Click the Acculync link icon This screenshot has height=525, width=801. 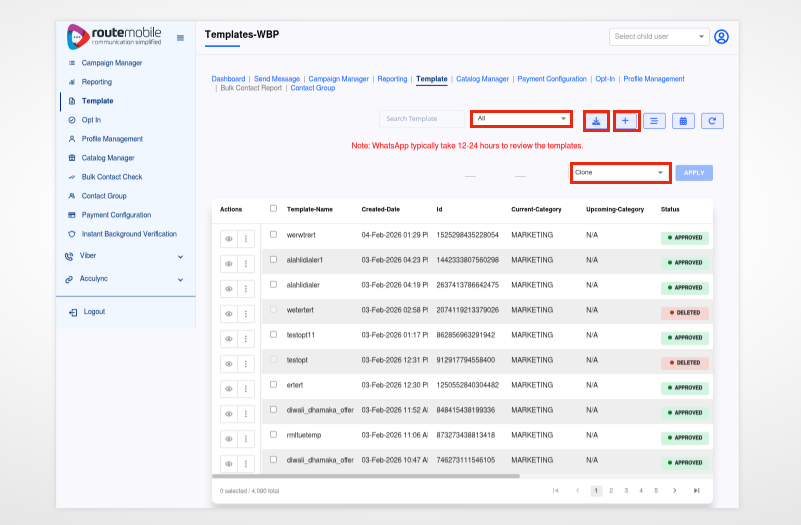pos(69,279)
